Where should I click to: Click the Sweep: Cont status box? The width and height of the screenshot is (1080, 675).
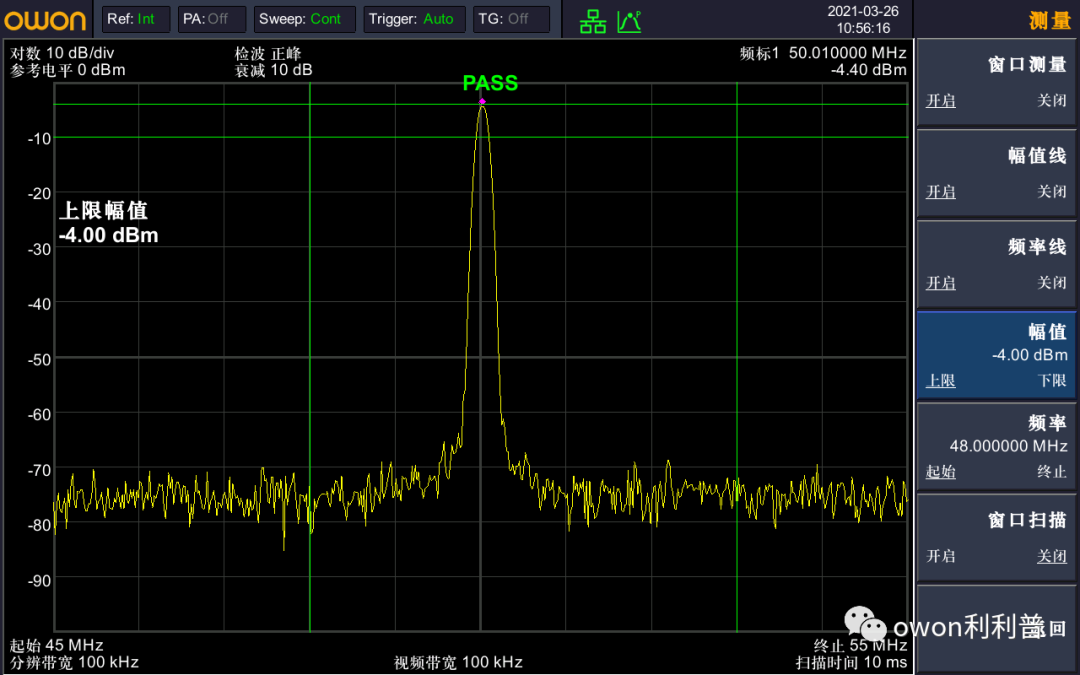point(304,19)
